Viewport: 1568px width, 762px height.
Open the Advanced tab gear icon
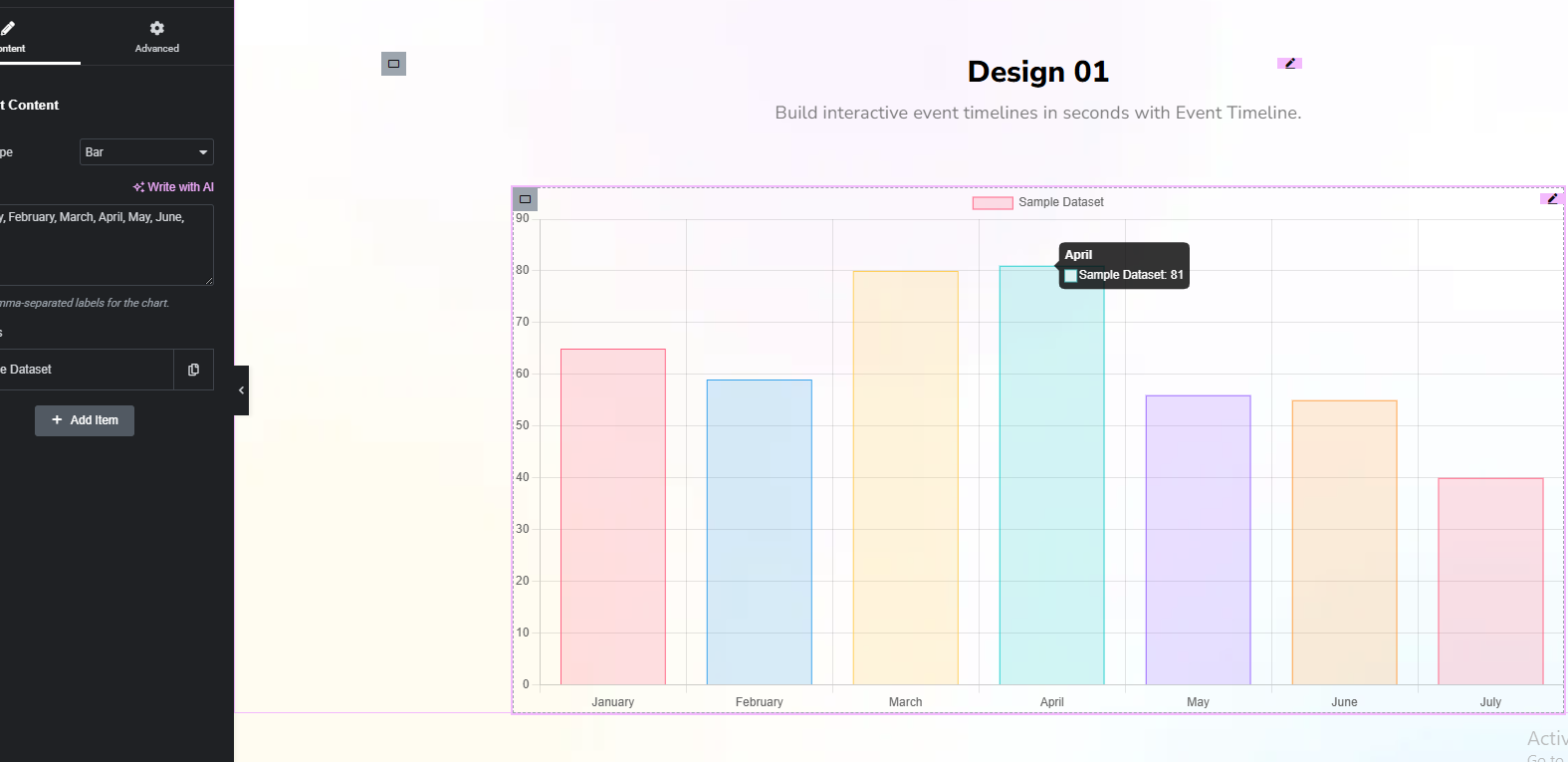coord(157,28)
